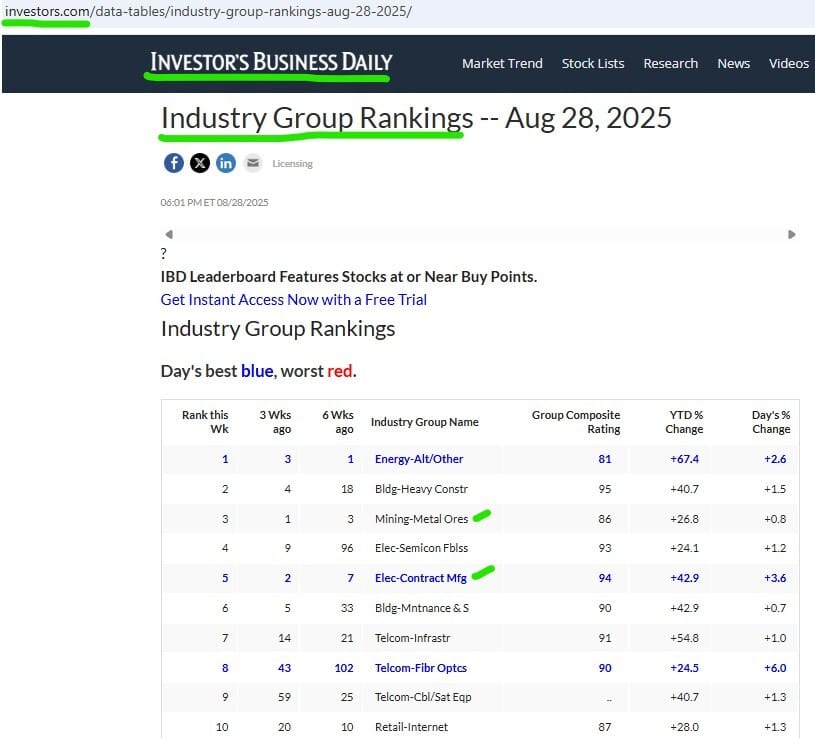This screenshot has height=738, width=815.
Task: Click the email share icon
Action: pos(252,163)
